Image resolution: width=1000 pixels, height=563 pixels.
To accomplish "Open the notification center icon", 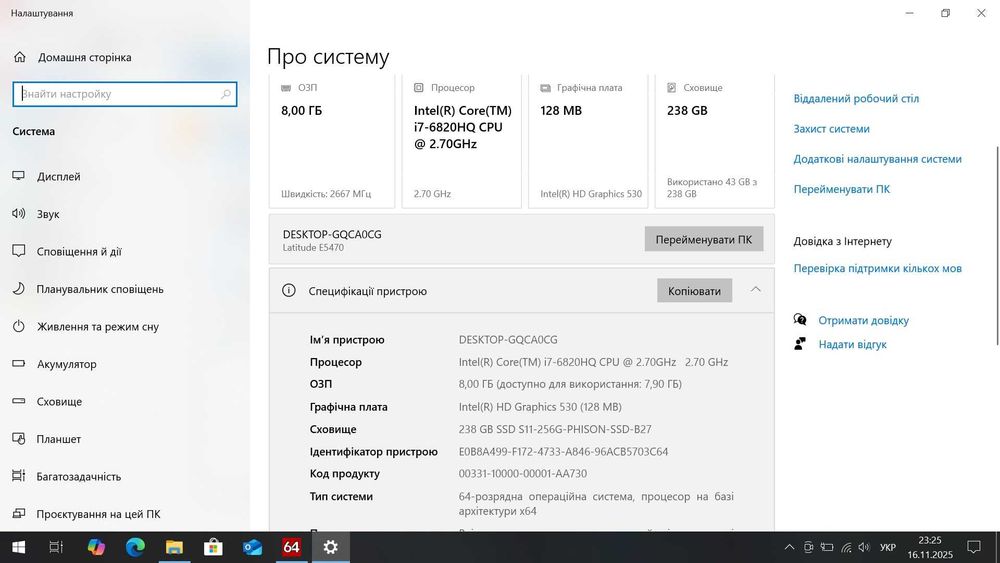I will pyautogui.click(x=974, y=547).
